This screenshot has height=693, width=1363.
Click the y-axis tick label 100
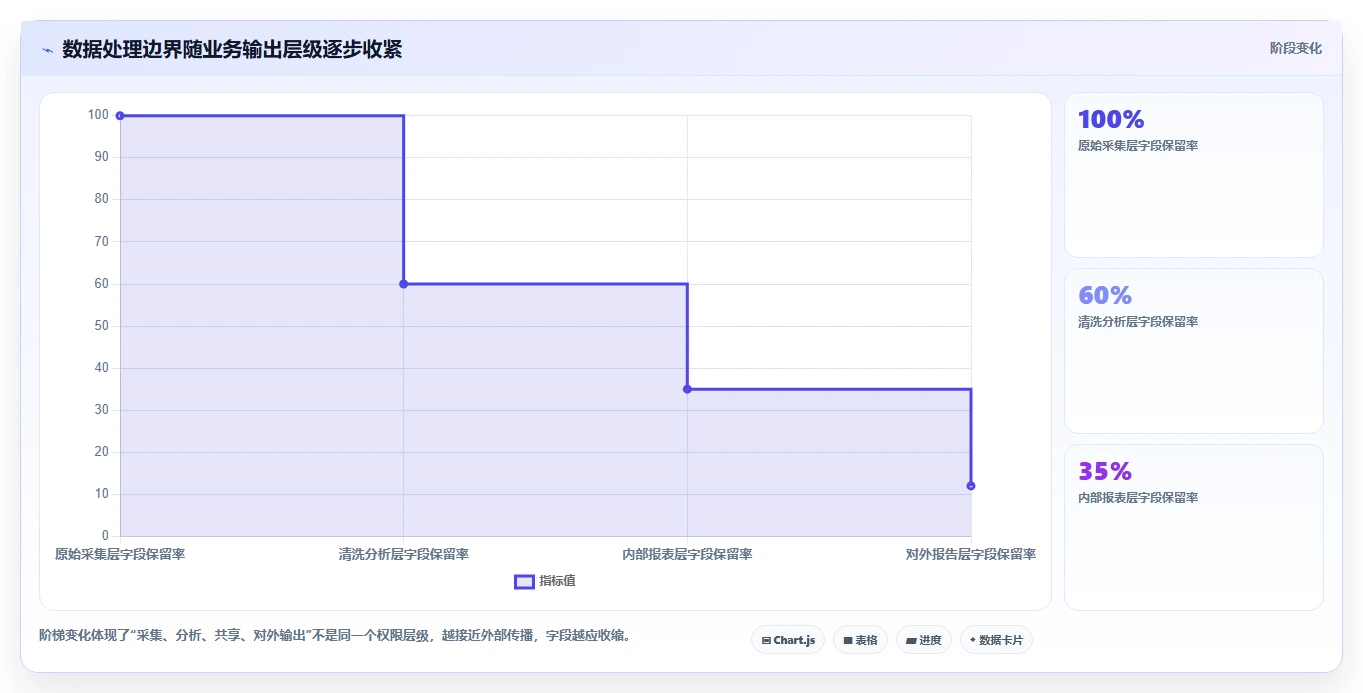98,115
